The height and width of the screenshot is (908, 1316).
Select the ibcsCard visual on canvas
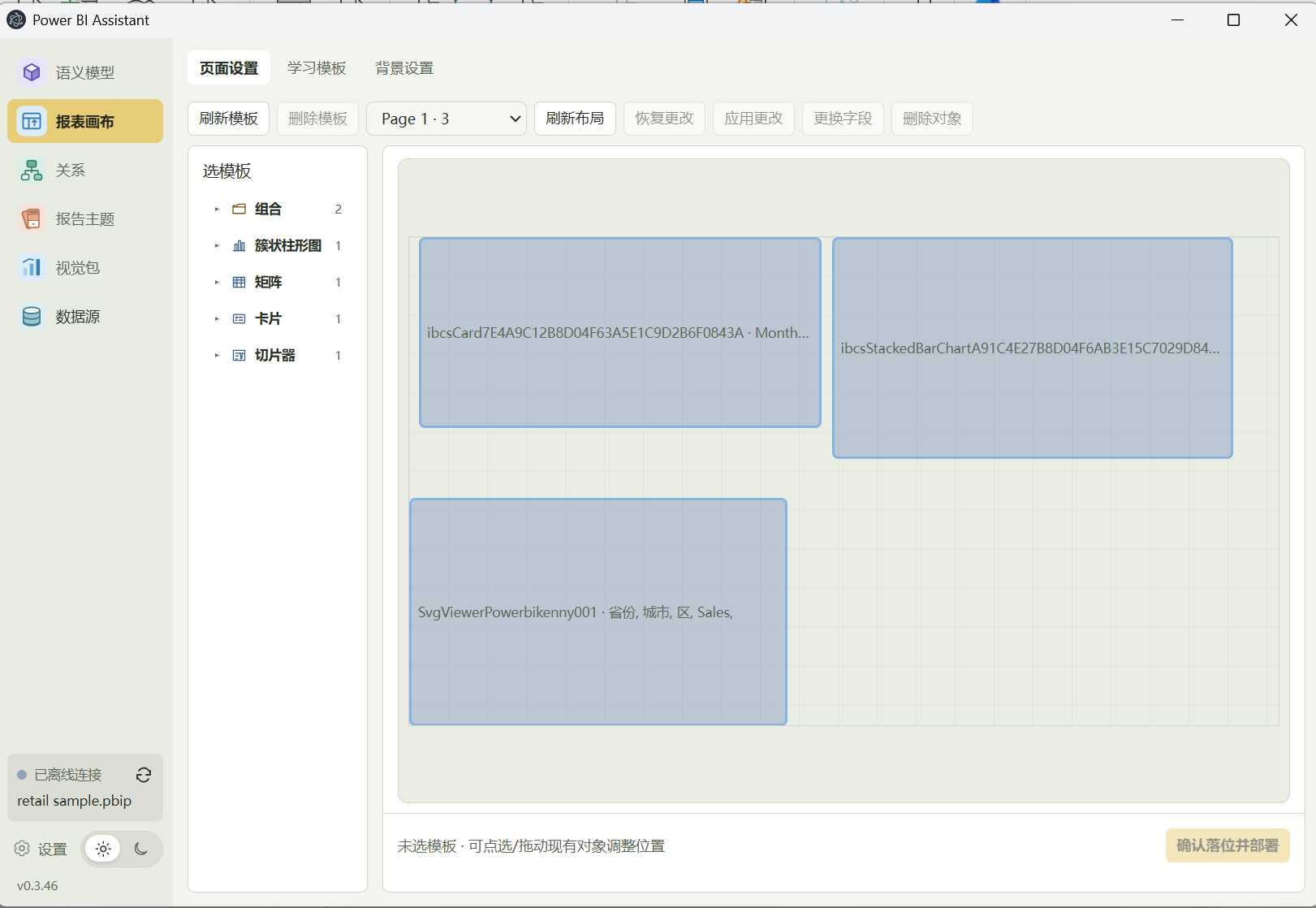pos(620,332)
